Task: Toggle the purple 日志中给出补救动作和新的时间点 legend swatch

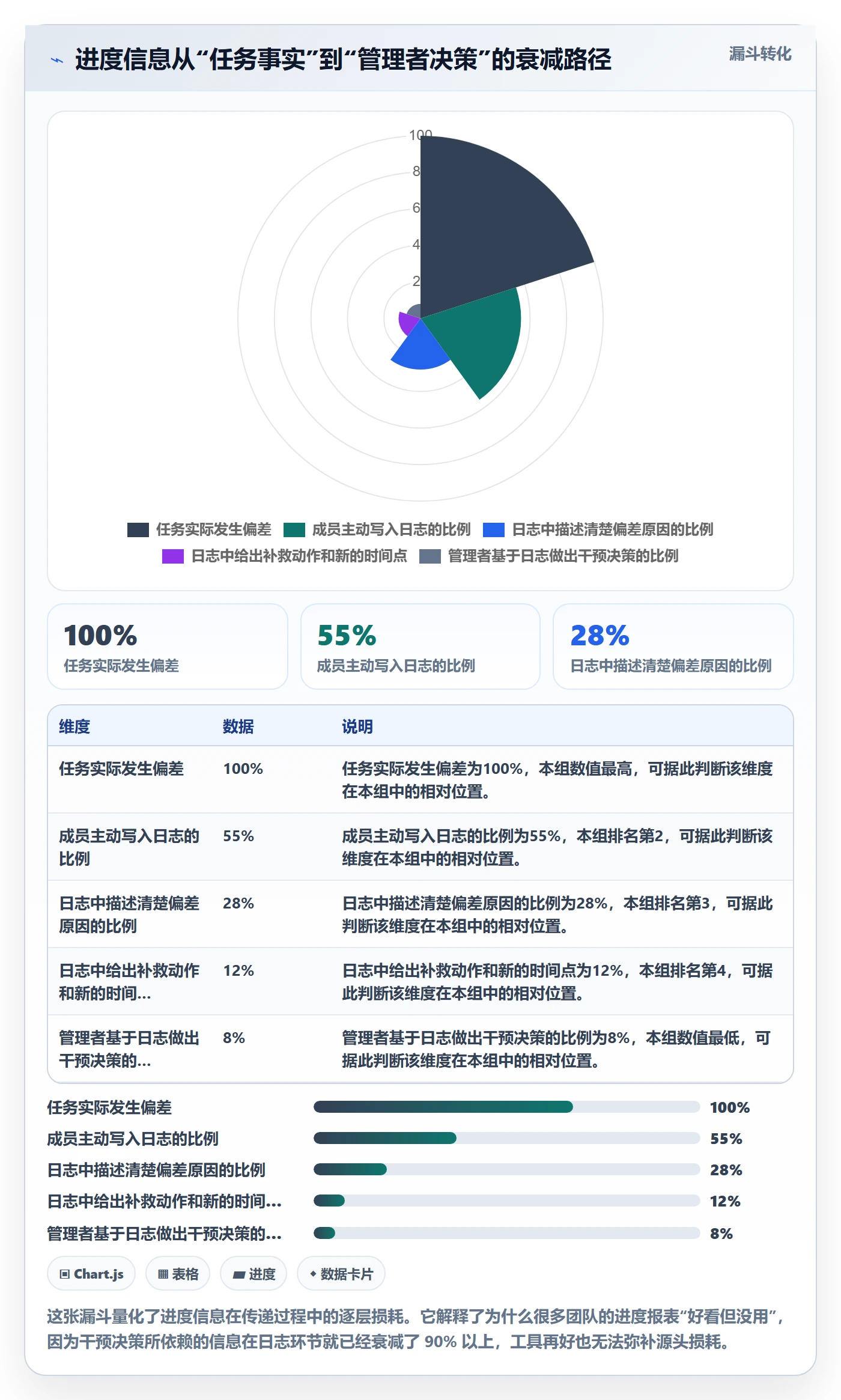Action: tap(172, 556)
